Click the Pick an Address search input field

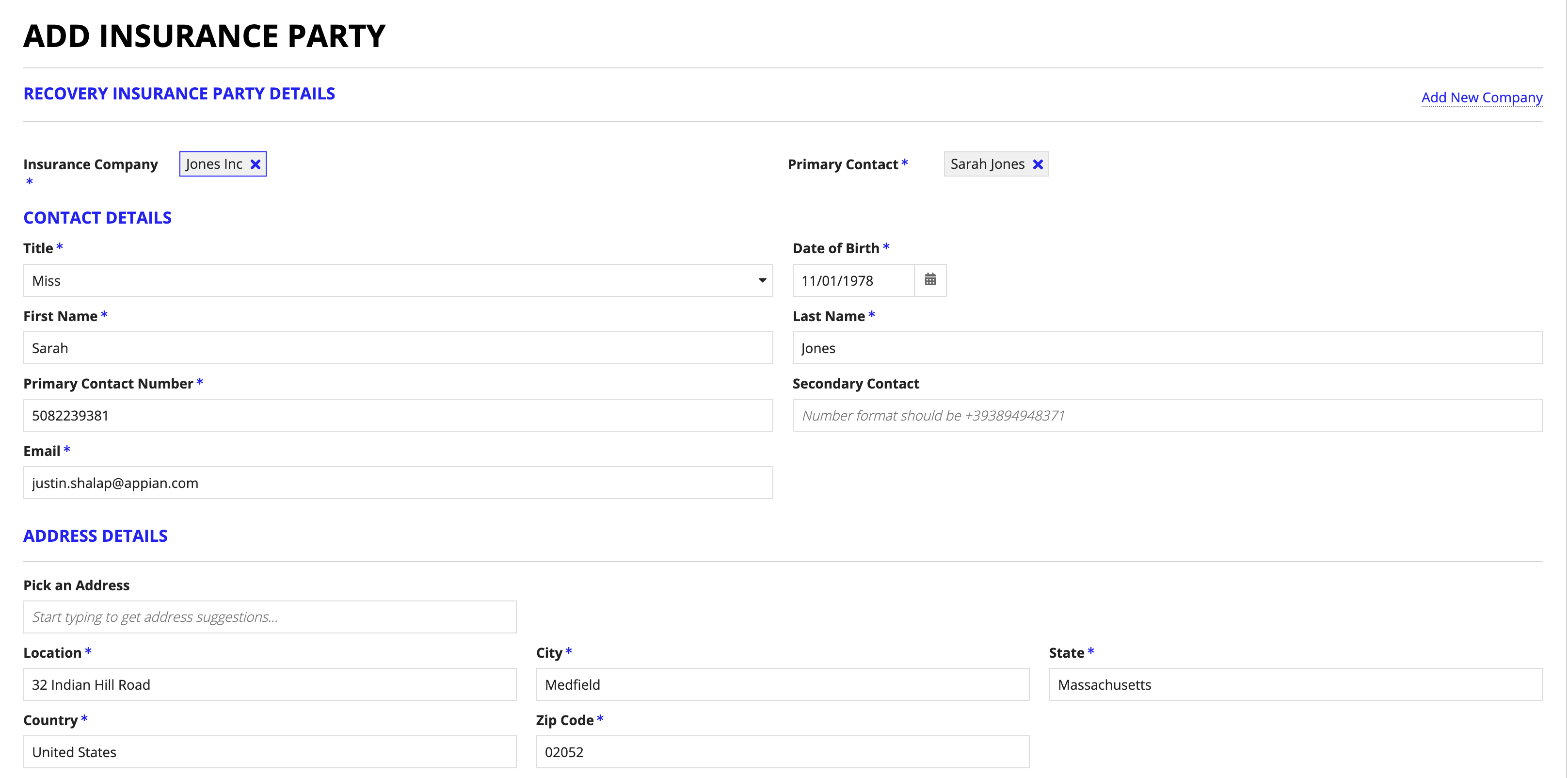click(x=270, y=617)
